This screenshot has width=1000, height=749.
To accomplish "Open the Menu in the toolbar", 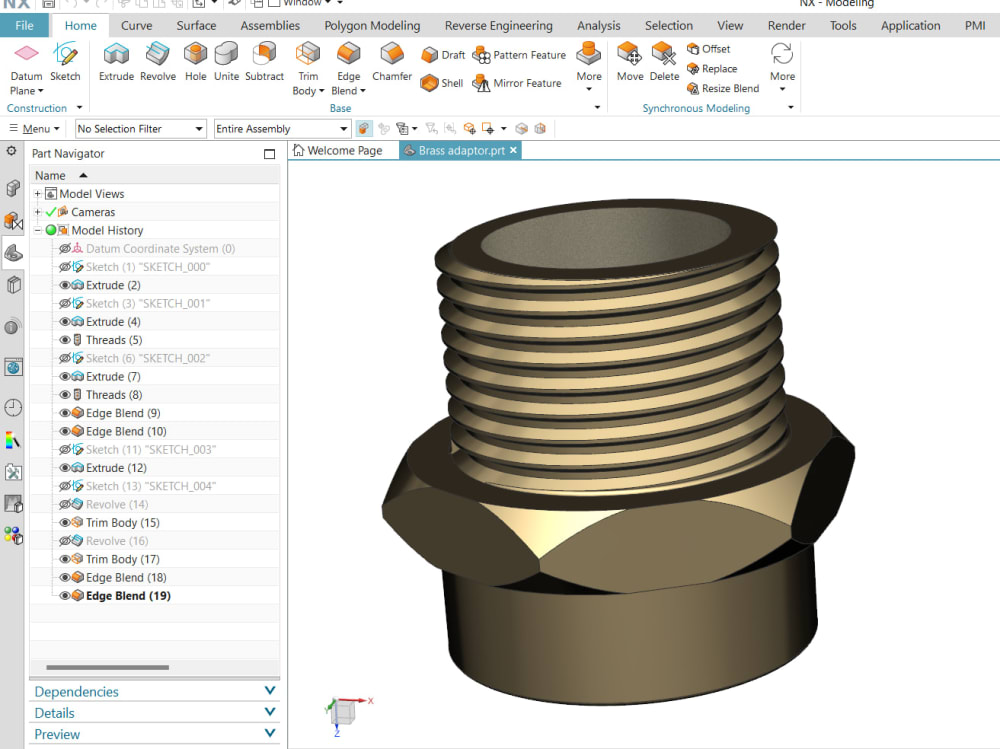I will tap(36, 128).
